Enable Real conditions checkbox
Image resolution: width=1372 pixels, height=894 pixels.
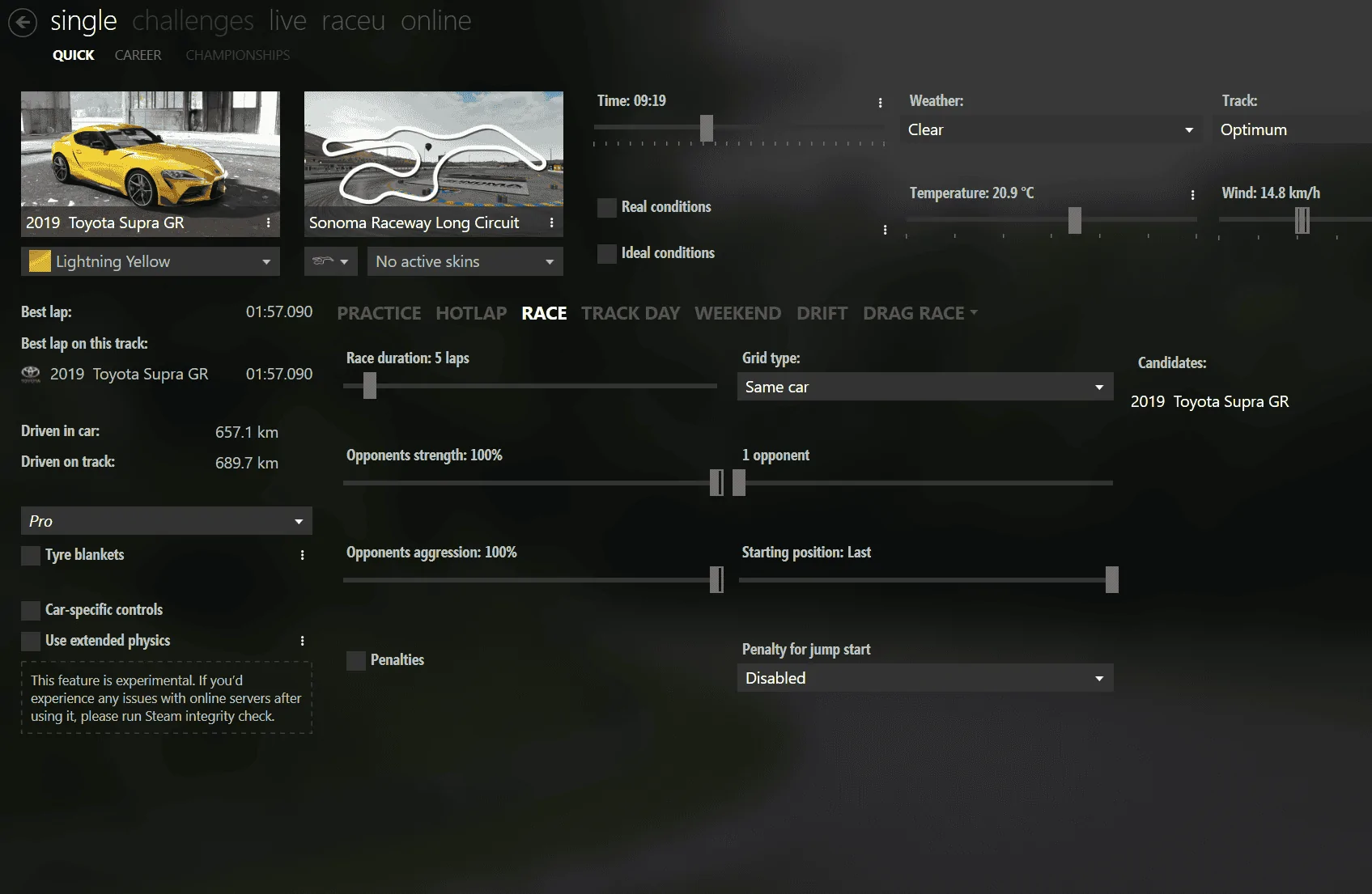tap(607, 207)
